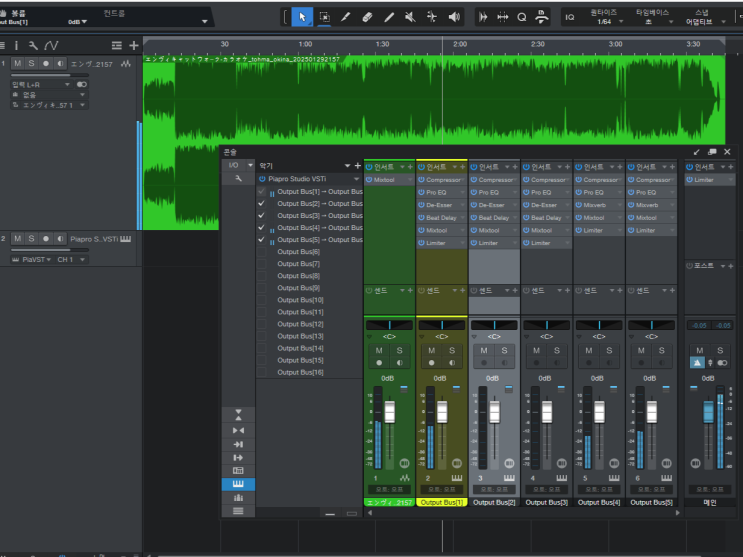The image size is (743, 557).
Task: Solo the Output Bus[1] mixer channel
Action: tap(451, 351)
